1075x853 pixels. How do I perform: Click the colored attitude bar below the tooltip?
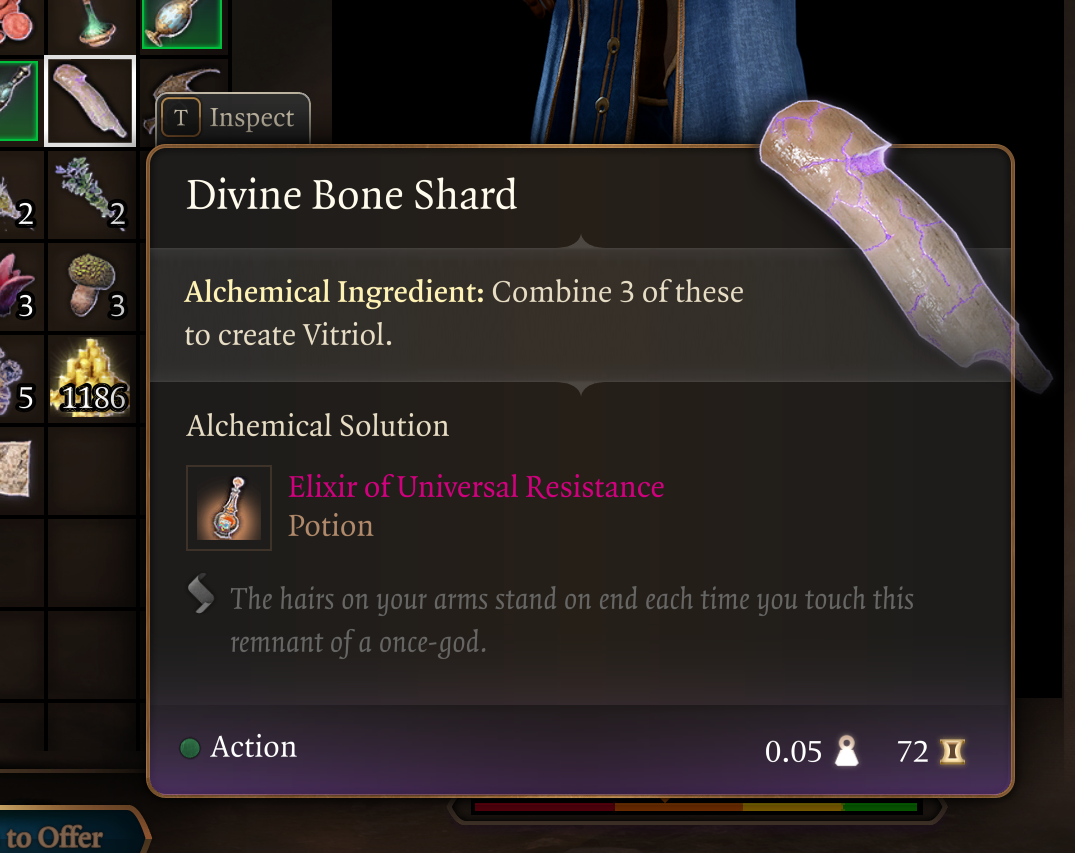pos(696,807)
